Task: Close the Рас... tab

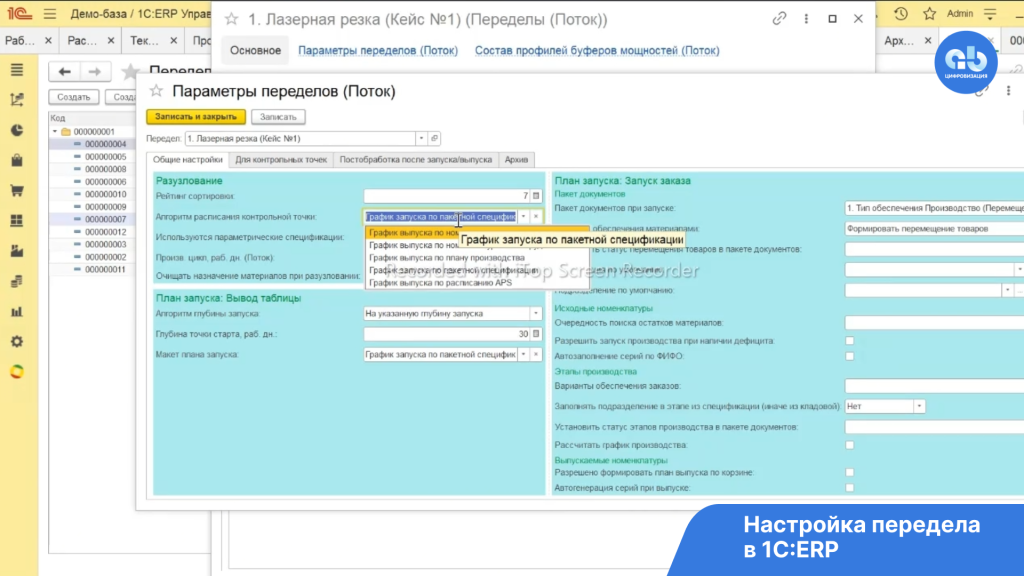Action: tap(111, 40)
